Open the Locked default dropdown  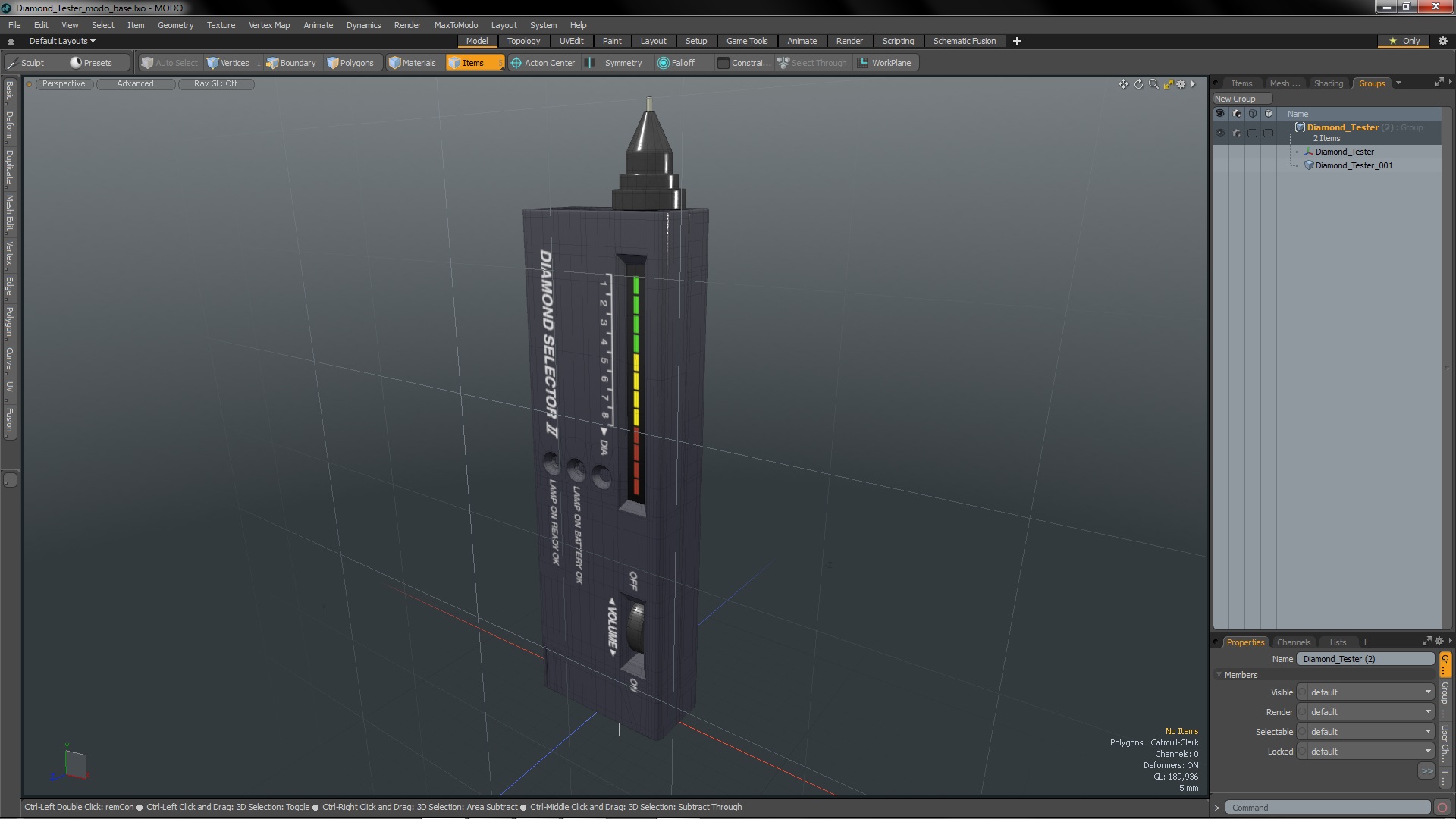[1365, 752]
